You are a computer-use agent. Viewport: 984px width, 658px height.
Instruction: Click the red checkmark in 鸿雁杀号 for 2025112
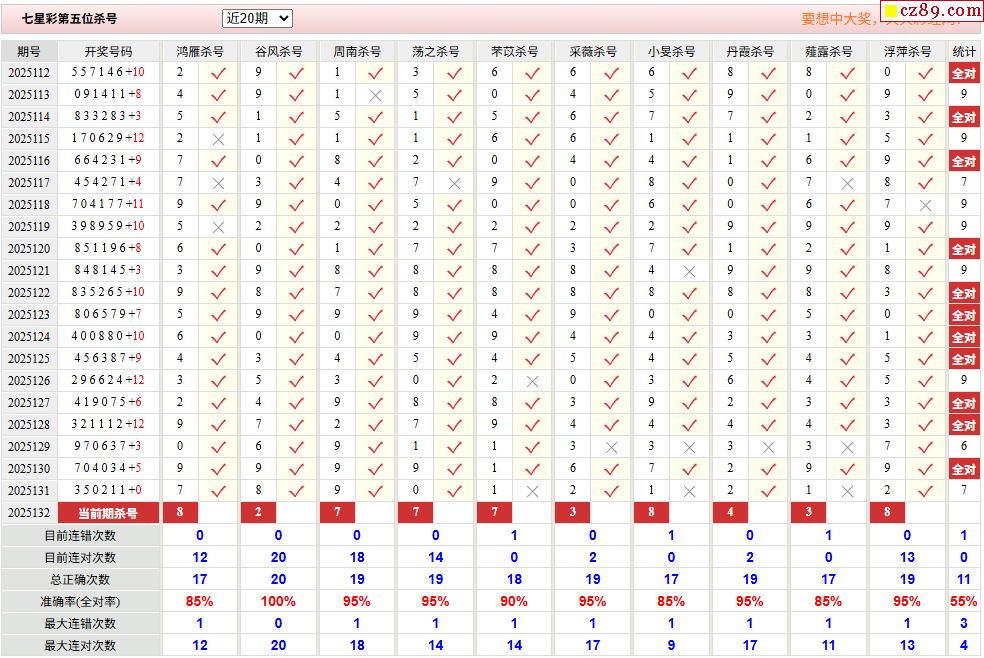click(x=218, y=73)
